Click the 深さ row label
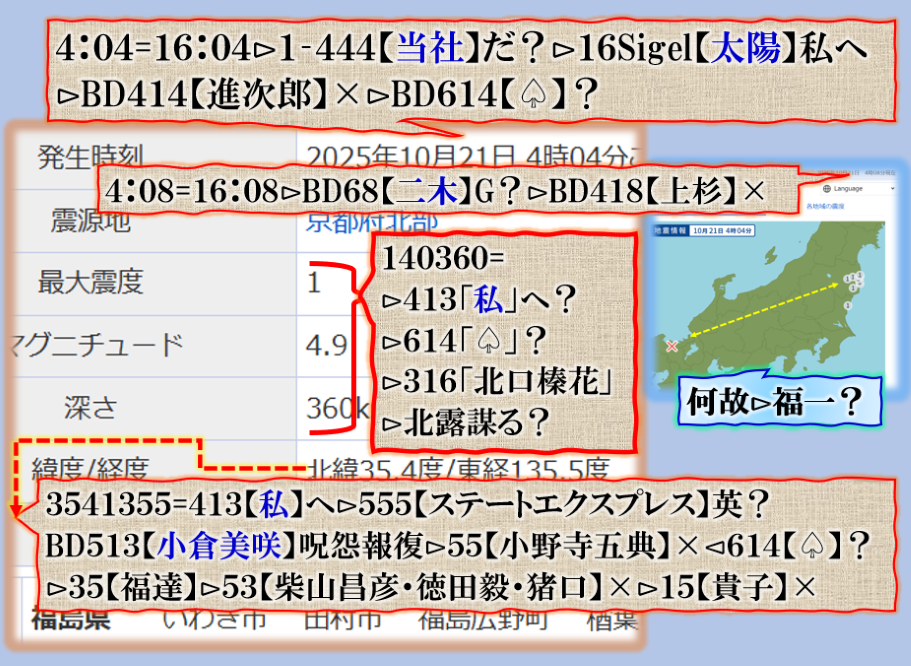 click(x=91, y=407)
